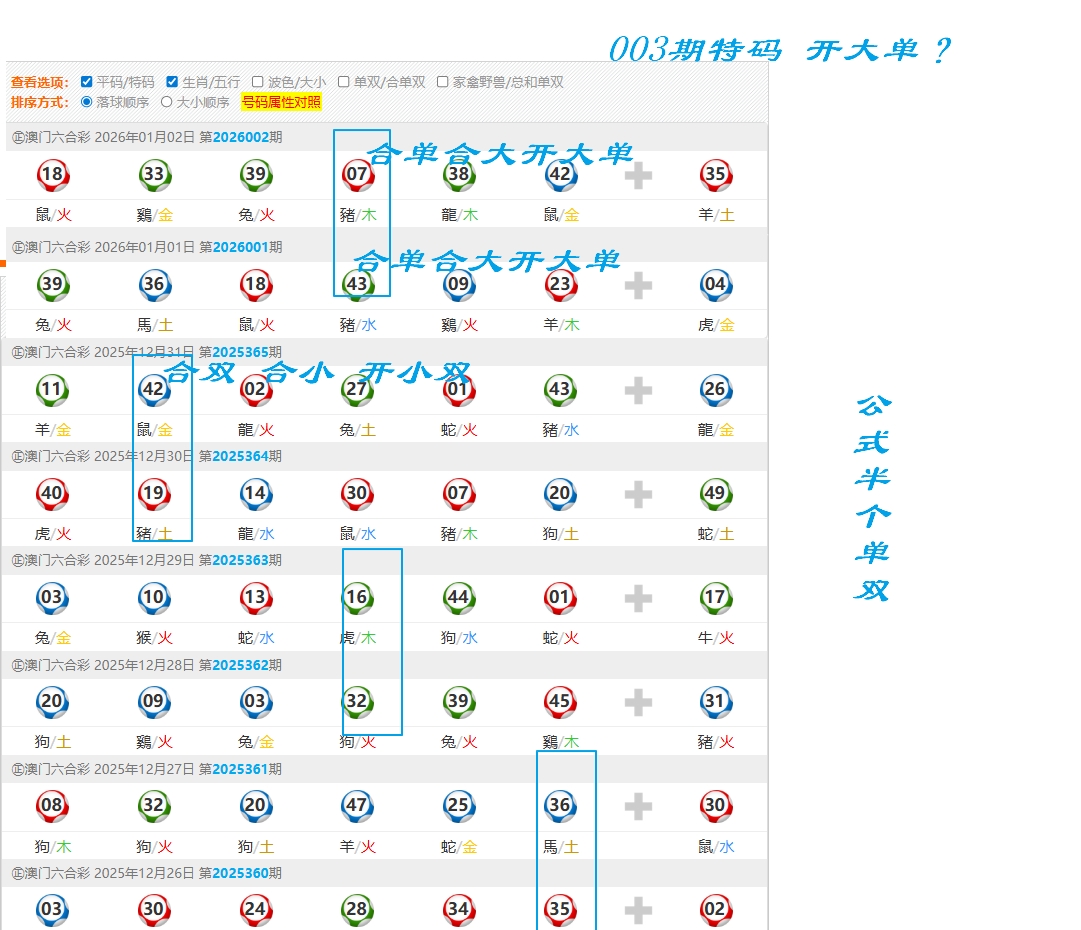This screenshot has height=930, width=1081.
Task: Select the 大小顺序 sort radio button
Action: point(167,101)
